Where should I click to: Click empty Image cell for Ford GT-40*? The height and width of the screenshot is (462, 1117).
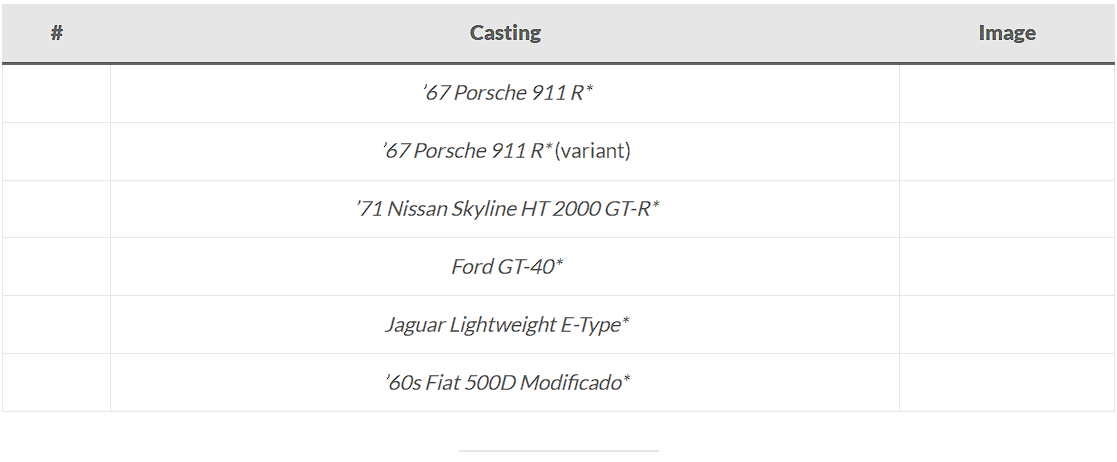(1006, 267)
